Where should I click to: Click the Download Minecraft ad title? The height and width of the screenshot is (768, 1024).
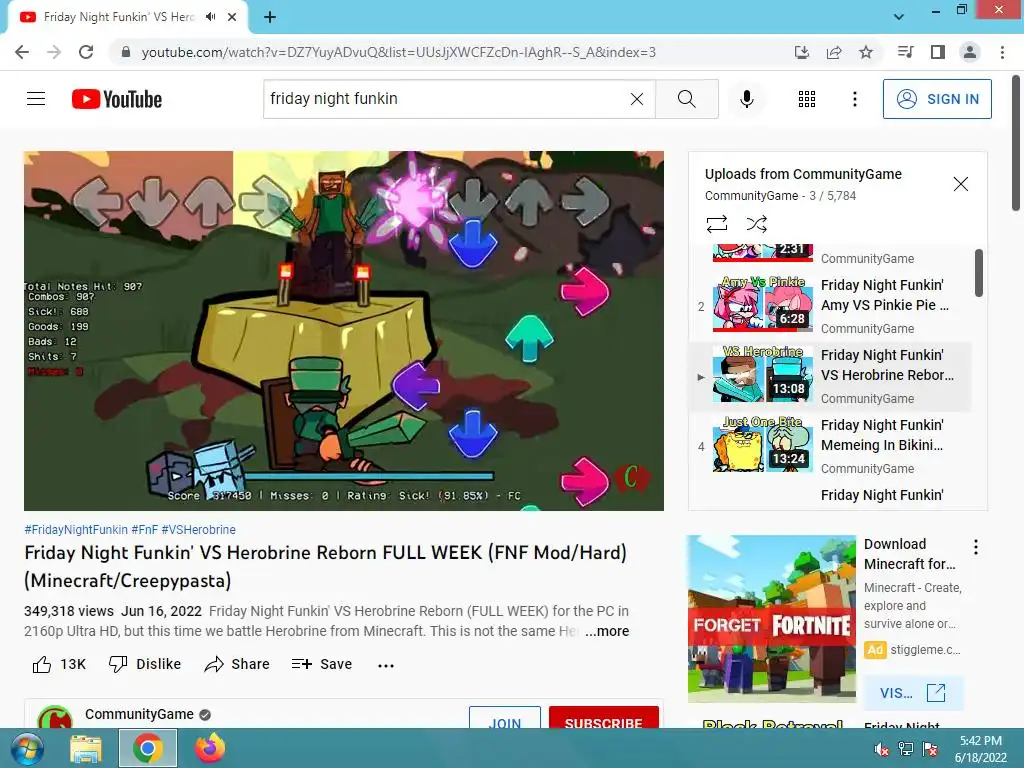click(x=909, y=554)
